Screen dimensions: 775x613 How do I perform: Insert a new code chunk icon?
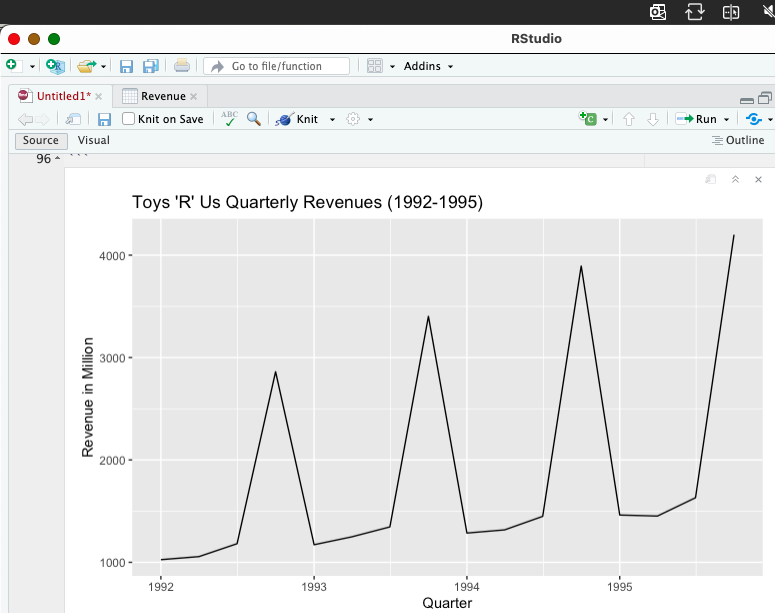[588, 118]
